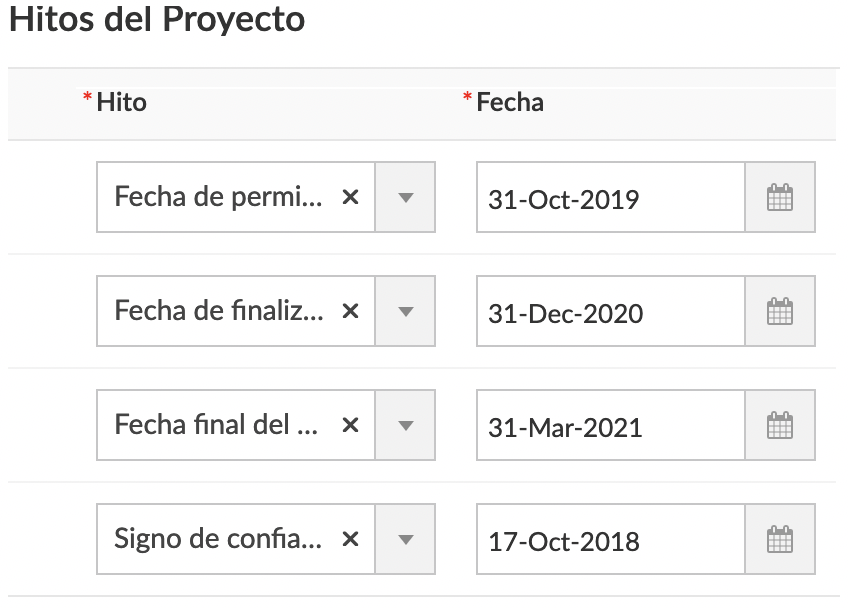Clear the 'Fecha de finaliz...' milestone selection

[x=350, y=312]
